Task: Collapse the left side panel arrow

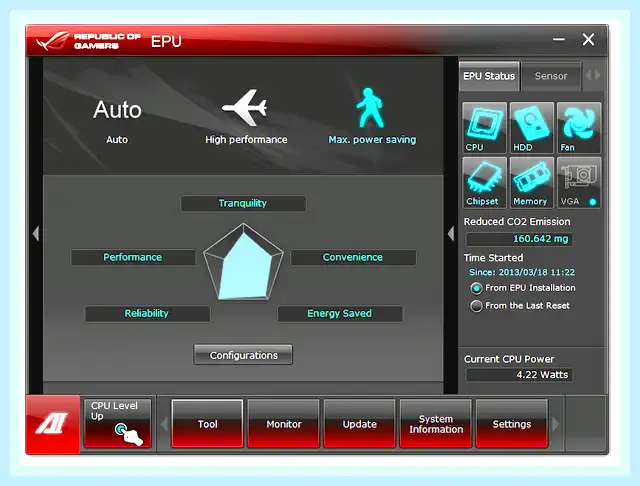Action: click(36, 234)
